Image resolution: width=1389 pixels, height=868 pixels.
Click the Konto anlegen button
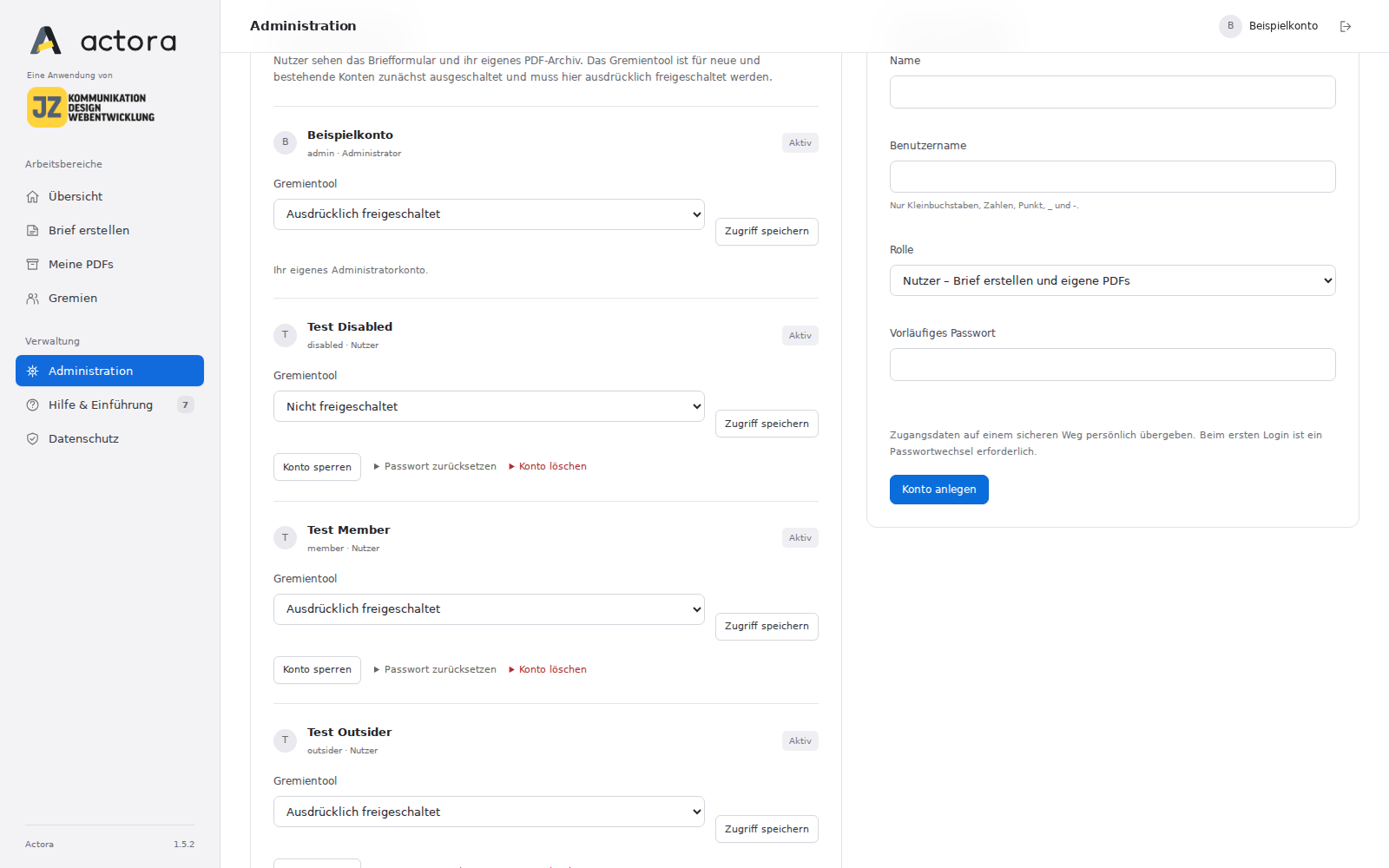point(938,490)
